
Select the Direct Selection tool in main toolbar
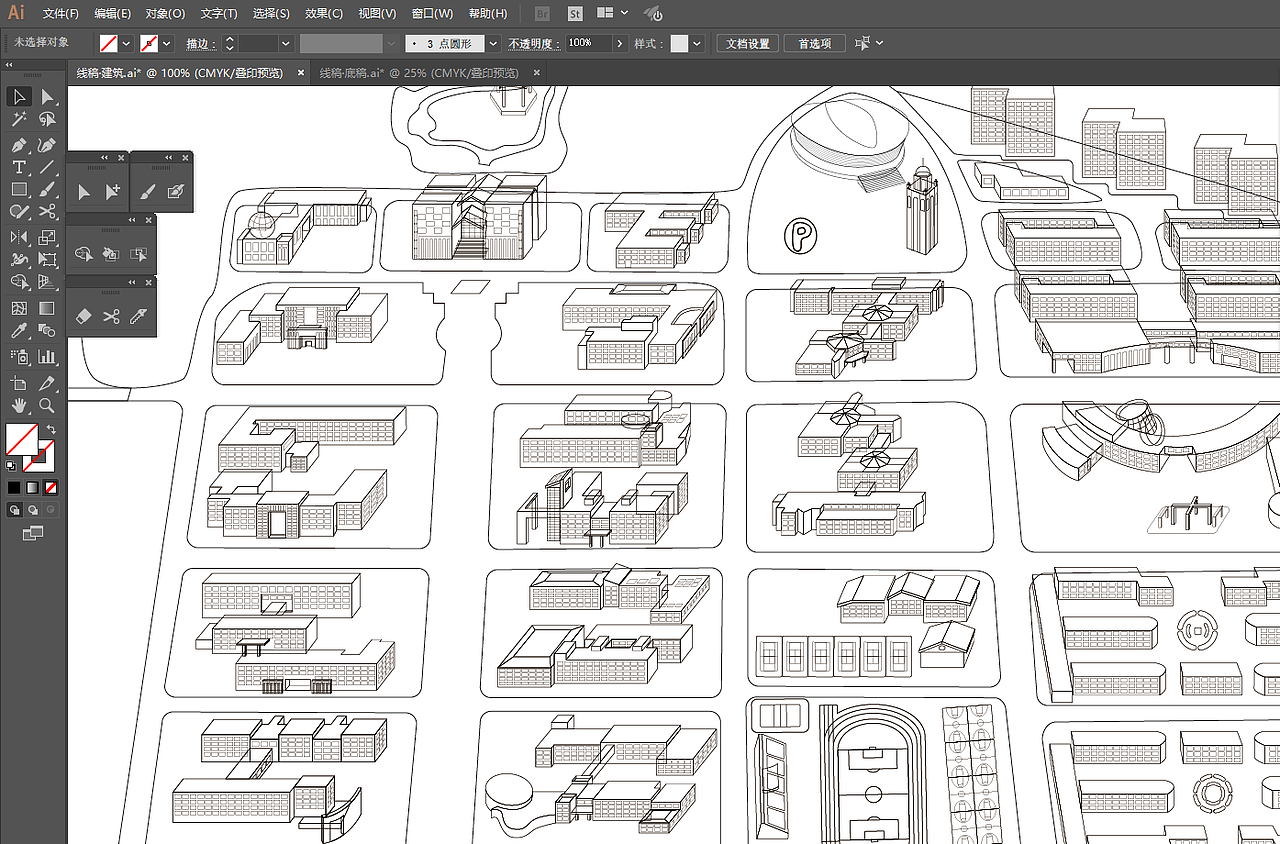tap(47, 97)
